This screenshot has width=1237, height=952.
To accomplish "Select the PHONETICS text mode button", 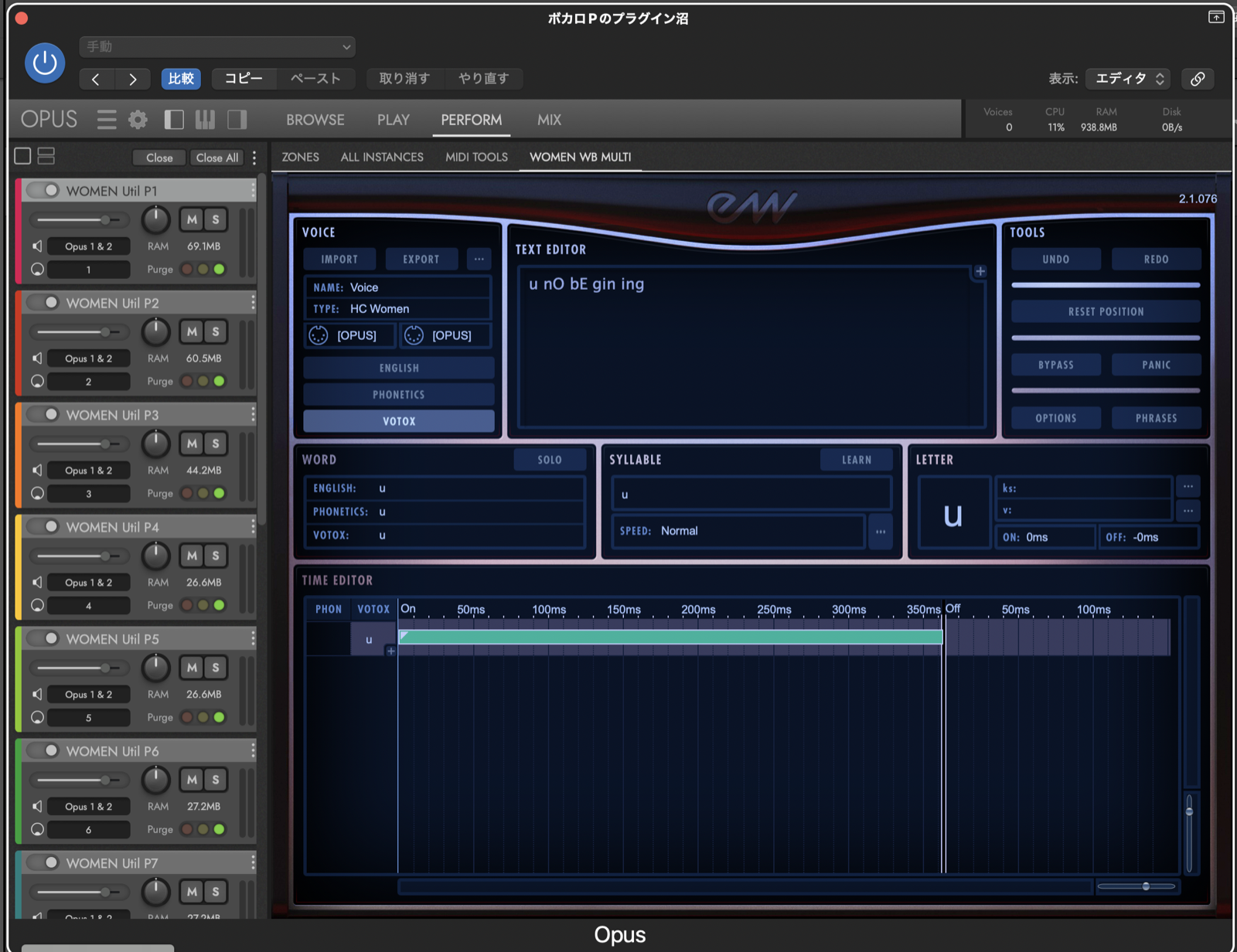I will 399,395.
